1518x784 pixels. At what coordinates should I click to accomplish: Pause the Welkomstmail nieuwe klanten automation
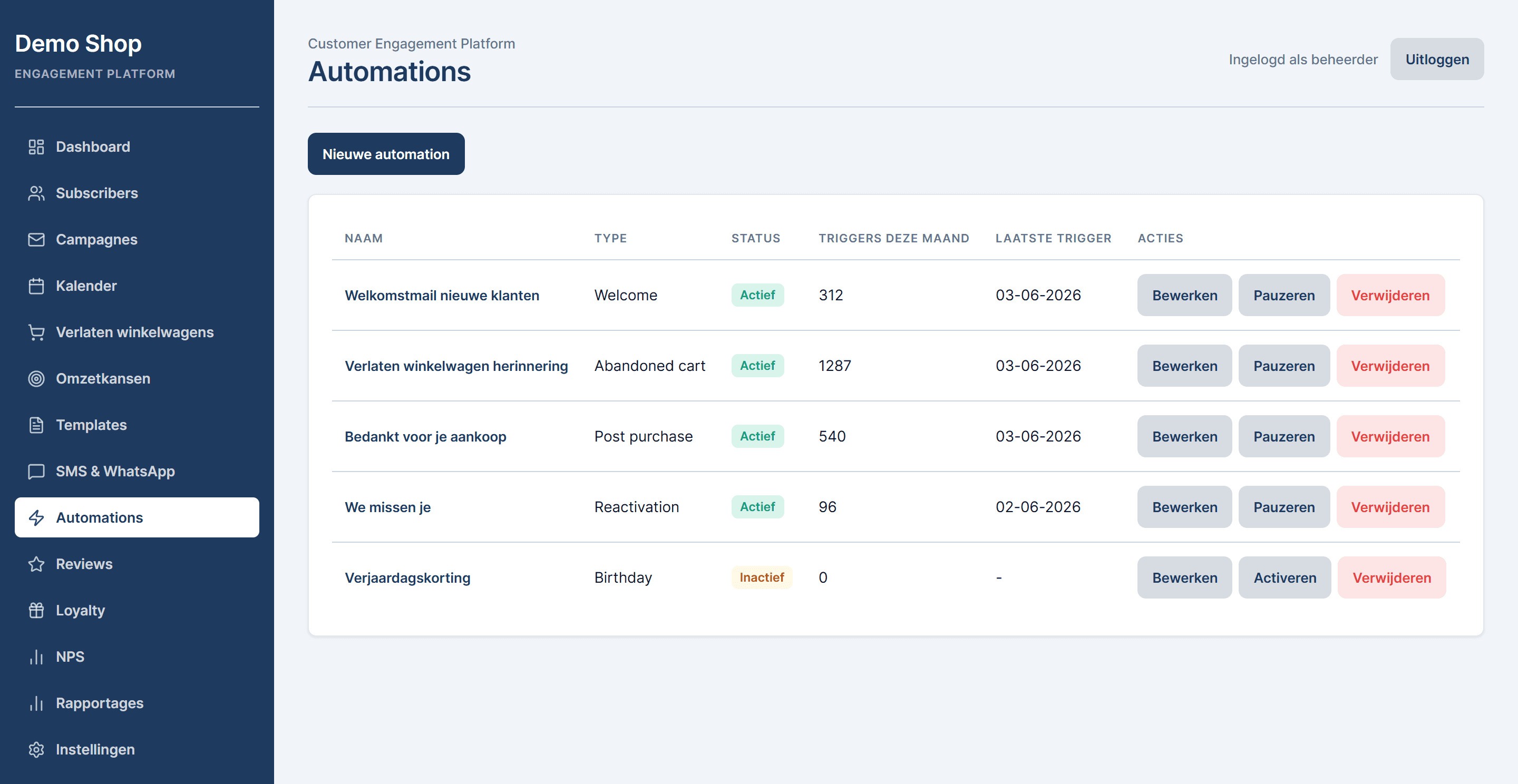(1284, 295)
